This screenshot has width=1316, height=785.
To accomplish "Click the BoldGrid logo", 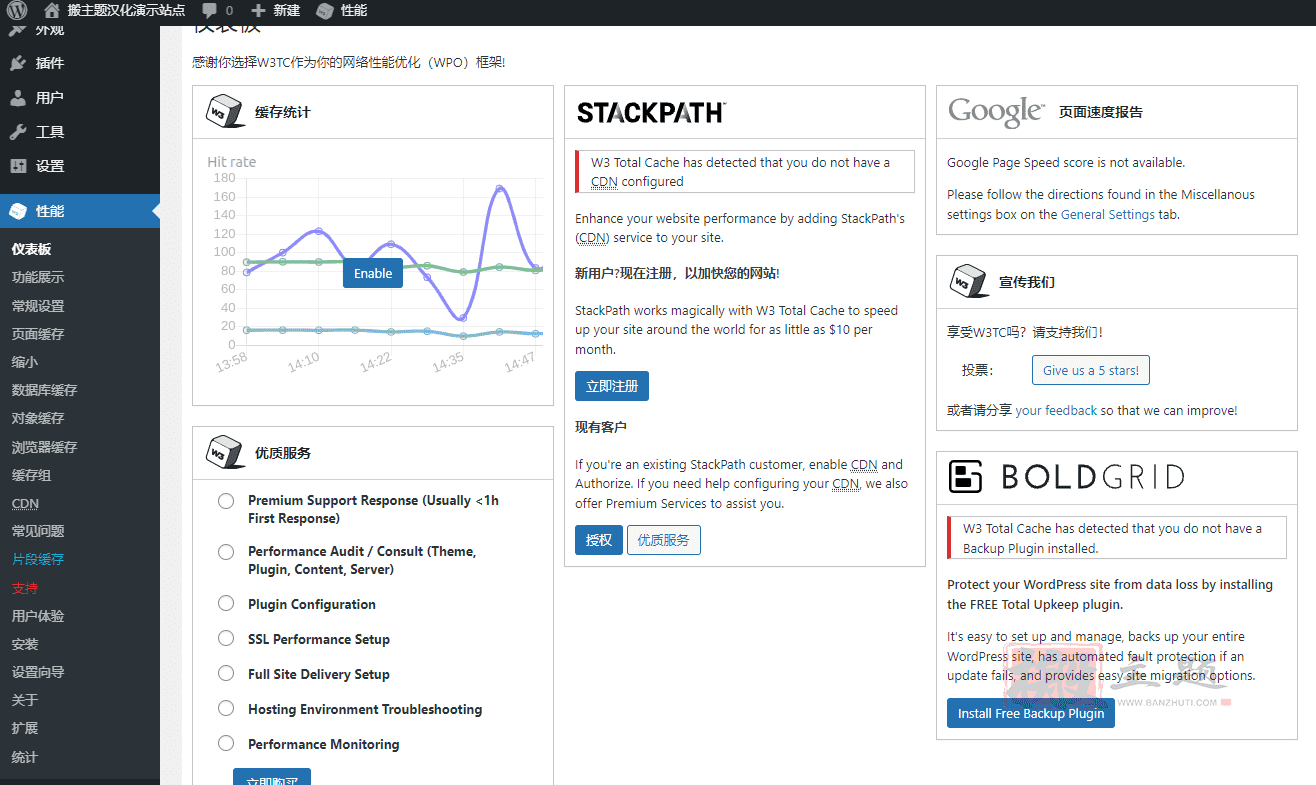I will click(x=1066, y=477).
